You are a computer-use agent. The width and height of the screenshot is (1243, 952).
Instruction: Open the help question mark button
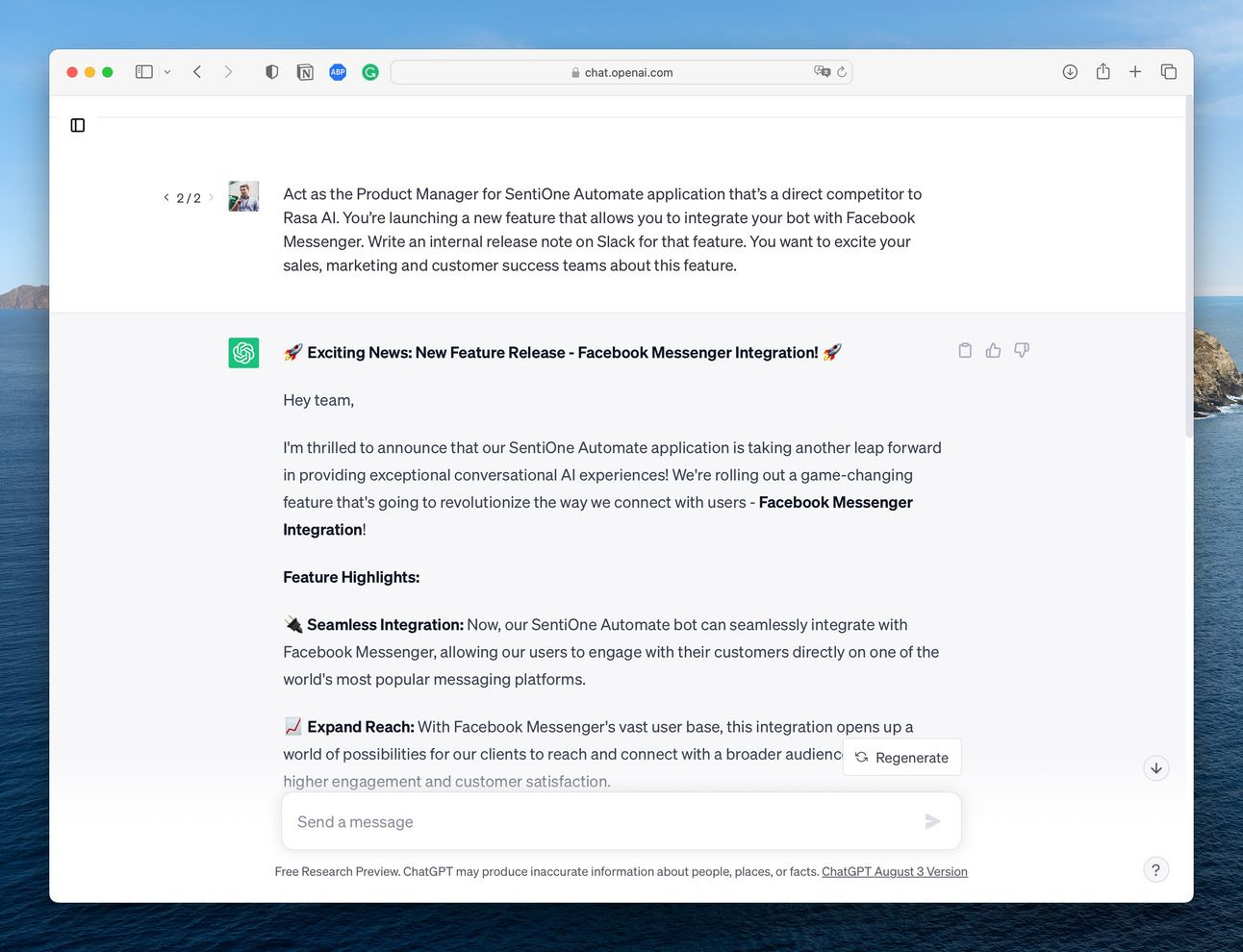1156,870
